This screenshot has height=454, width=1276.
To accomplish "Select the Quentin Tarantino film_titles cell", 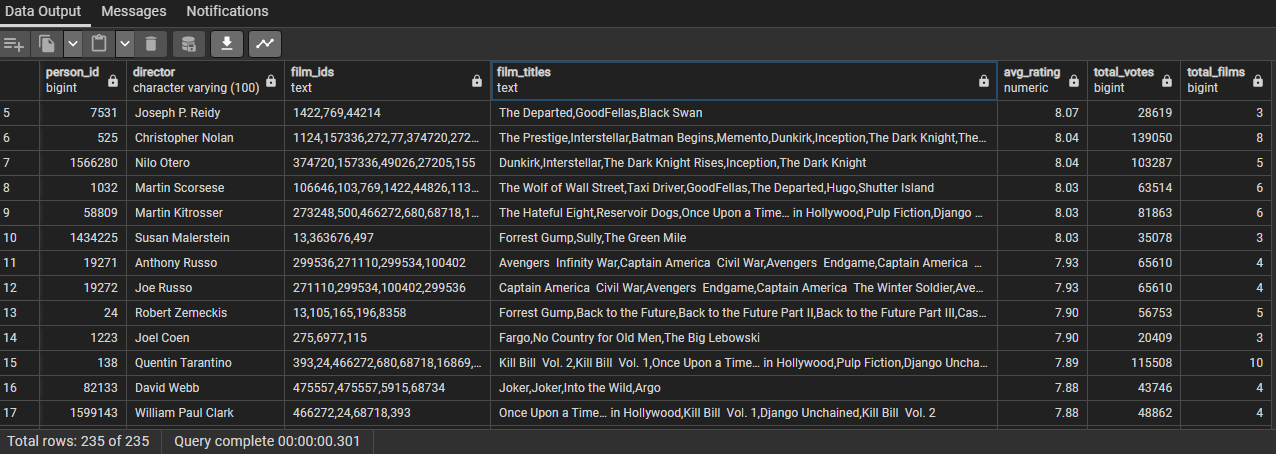I will click(744, 363).
